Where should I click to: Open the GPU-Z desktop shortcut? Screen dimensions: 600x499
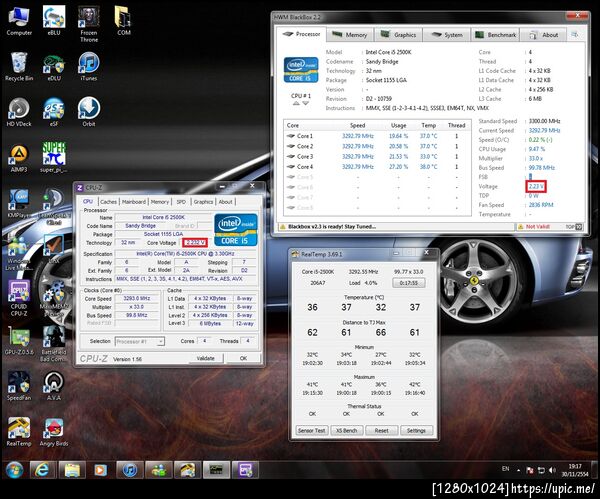coord(19,341)
